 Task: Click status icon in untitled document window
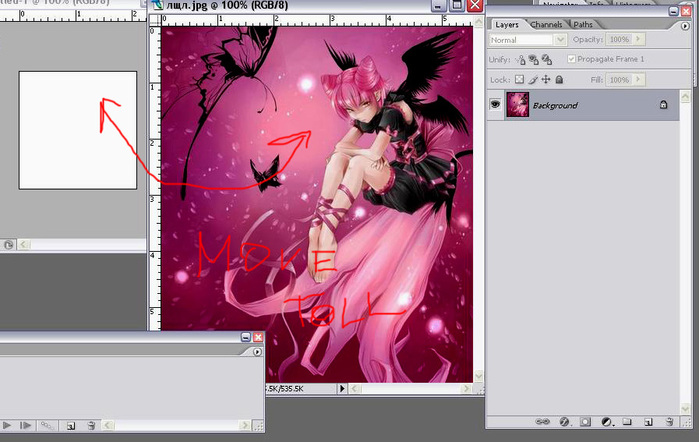tap(8, 244)
